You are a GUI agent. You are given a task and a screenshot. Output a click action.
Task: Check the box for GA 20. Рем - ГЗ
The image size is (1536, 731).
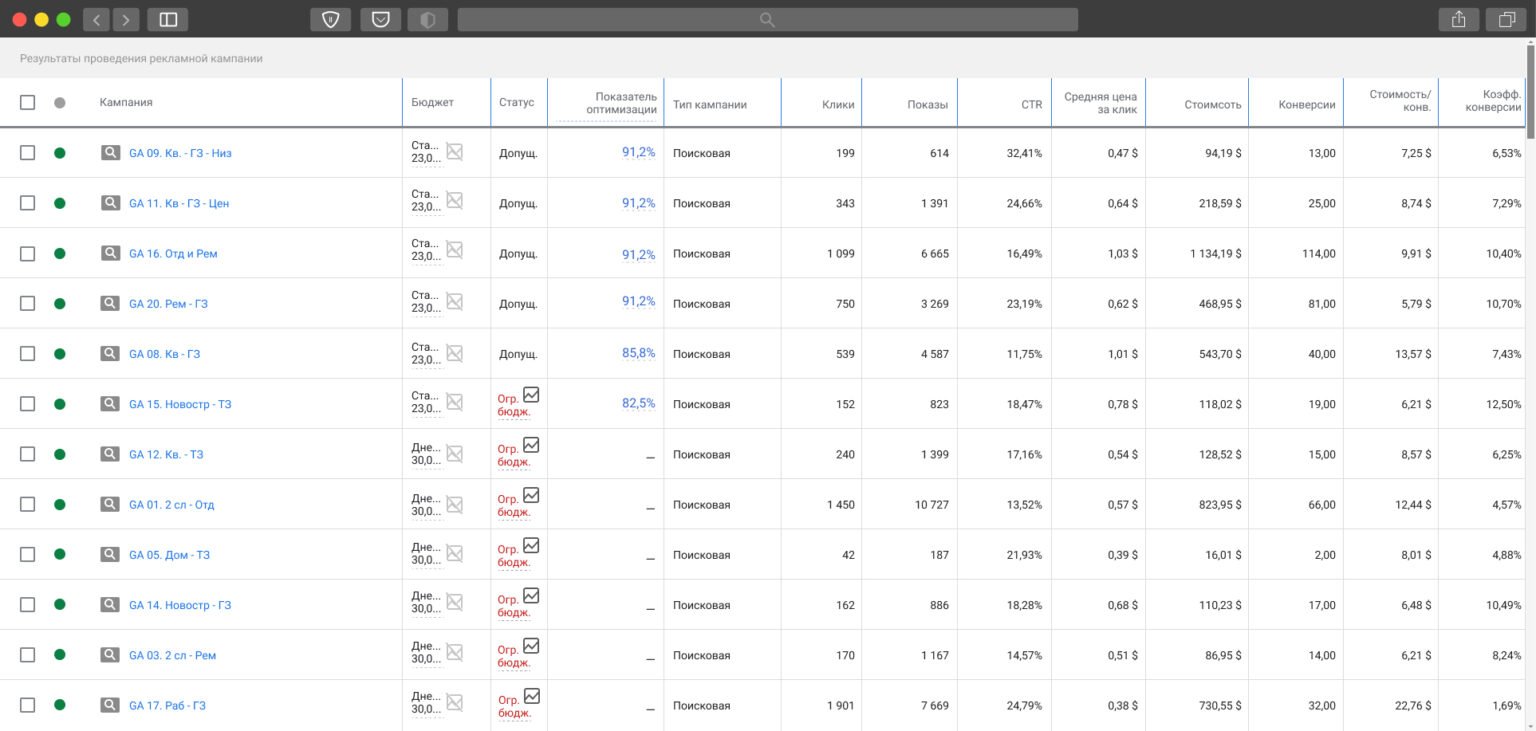(28, 304)
